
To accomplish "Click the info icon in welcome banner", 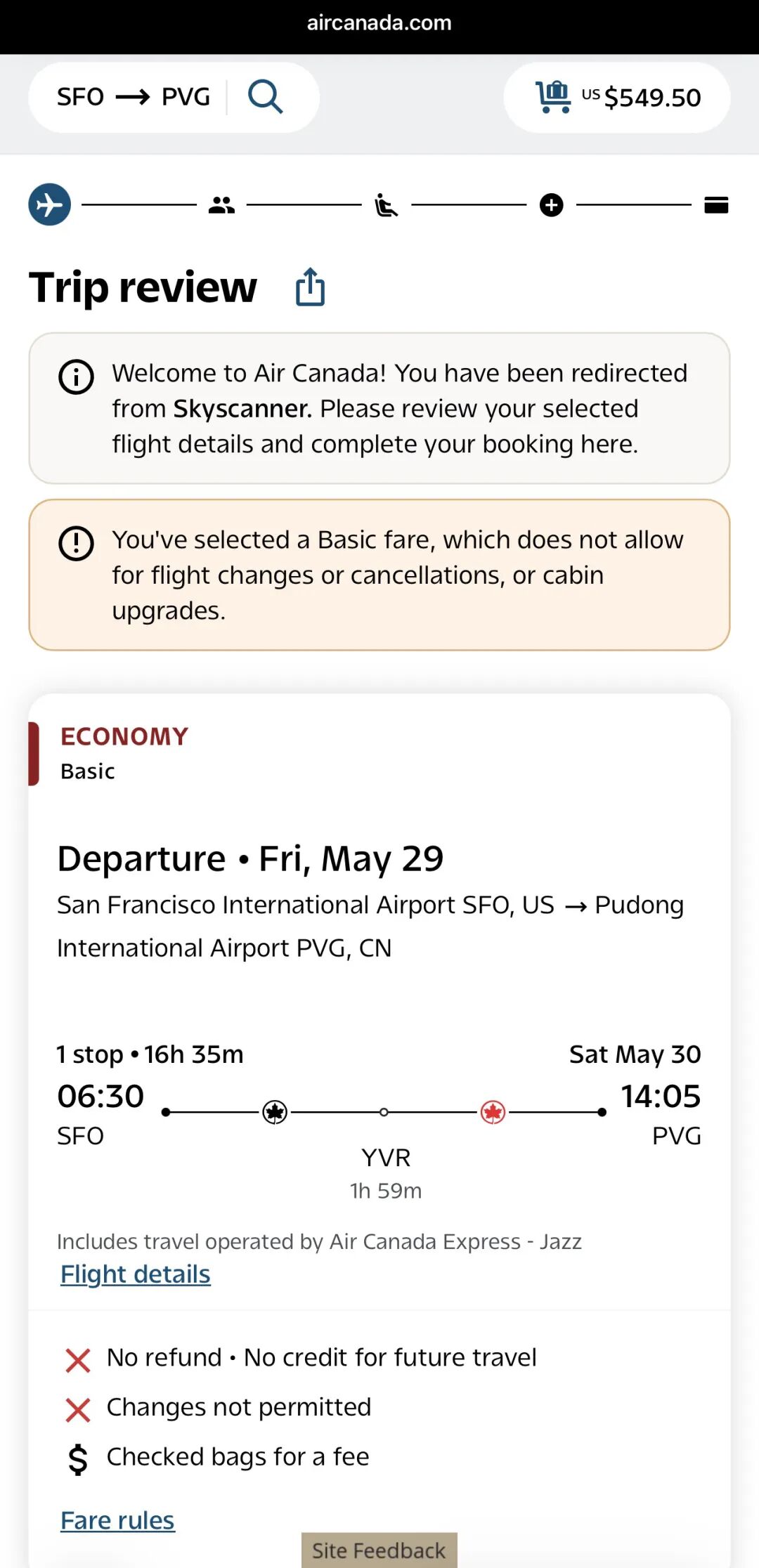I will pos(76,377).
